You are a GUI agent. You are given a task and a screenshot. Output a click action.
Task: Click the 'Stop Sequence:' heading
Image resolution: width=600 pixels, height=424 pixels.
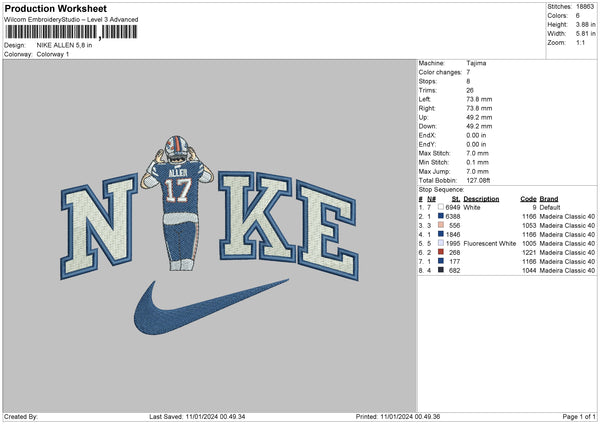[441, 190]
